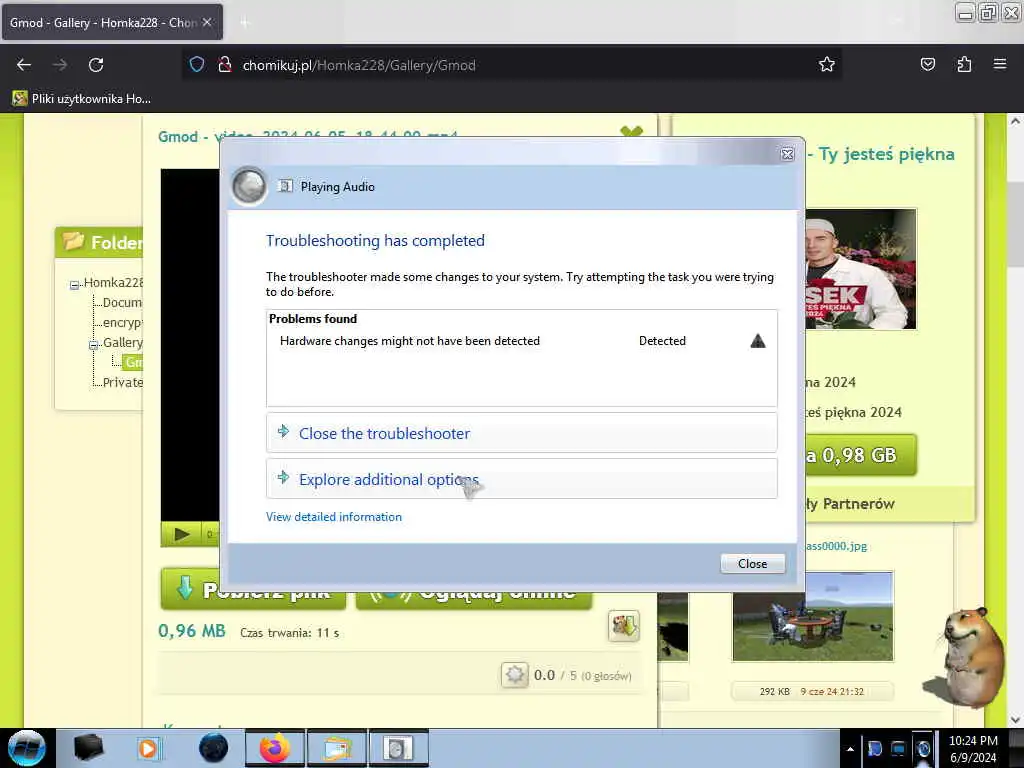Open the Docum... folder tree item
The image size is (1024, 768).
122,302
